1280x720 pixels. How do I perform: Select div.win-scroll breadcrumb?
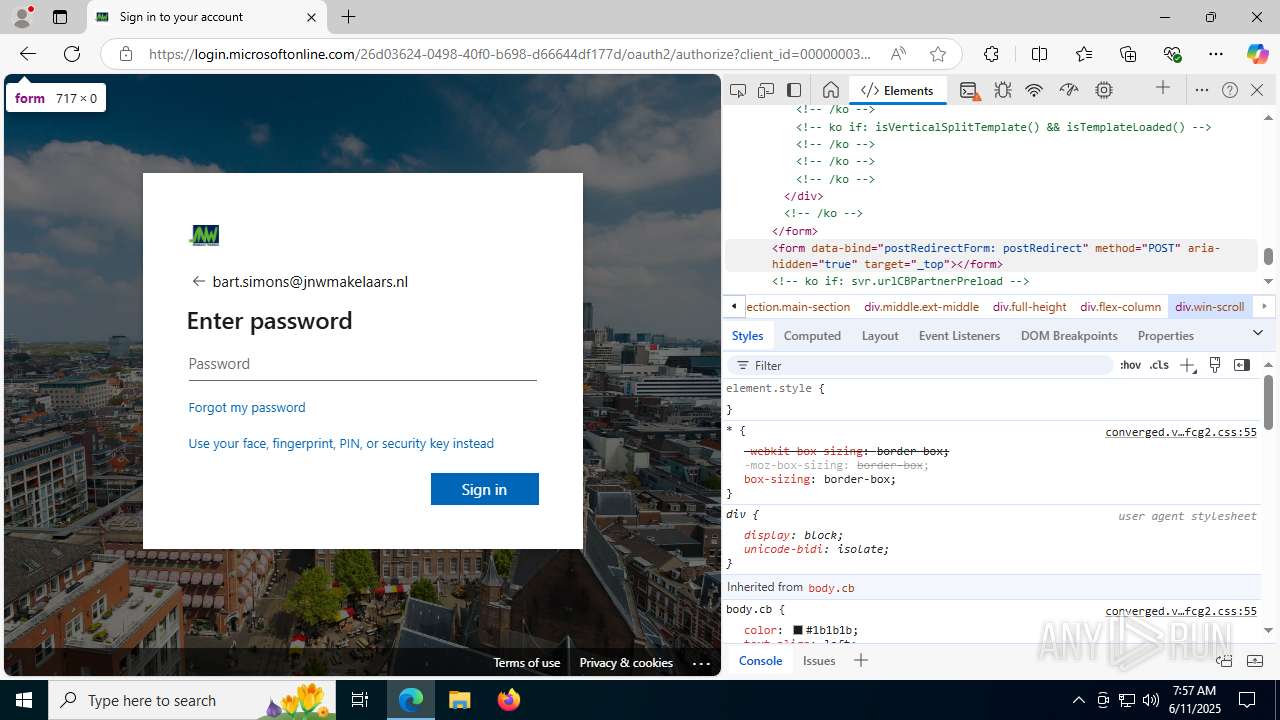point(1210,306)
